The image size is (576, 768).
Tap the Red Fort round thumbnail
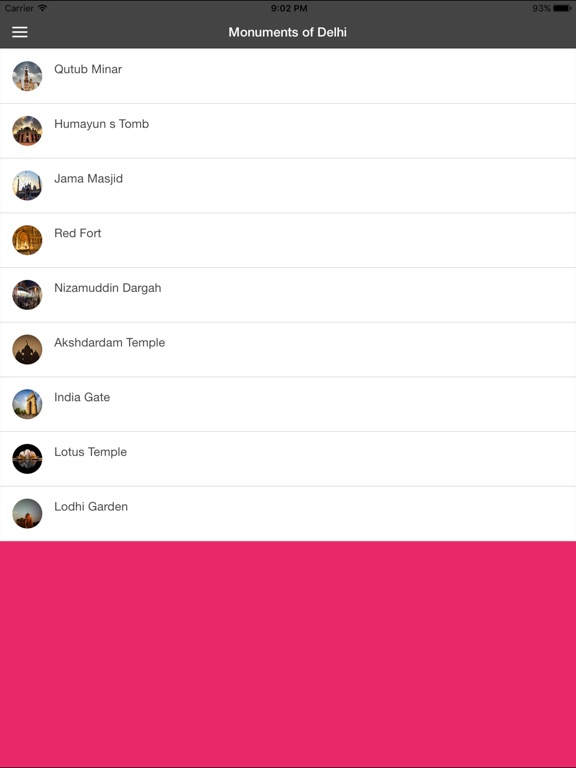pos(27,240)
